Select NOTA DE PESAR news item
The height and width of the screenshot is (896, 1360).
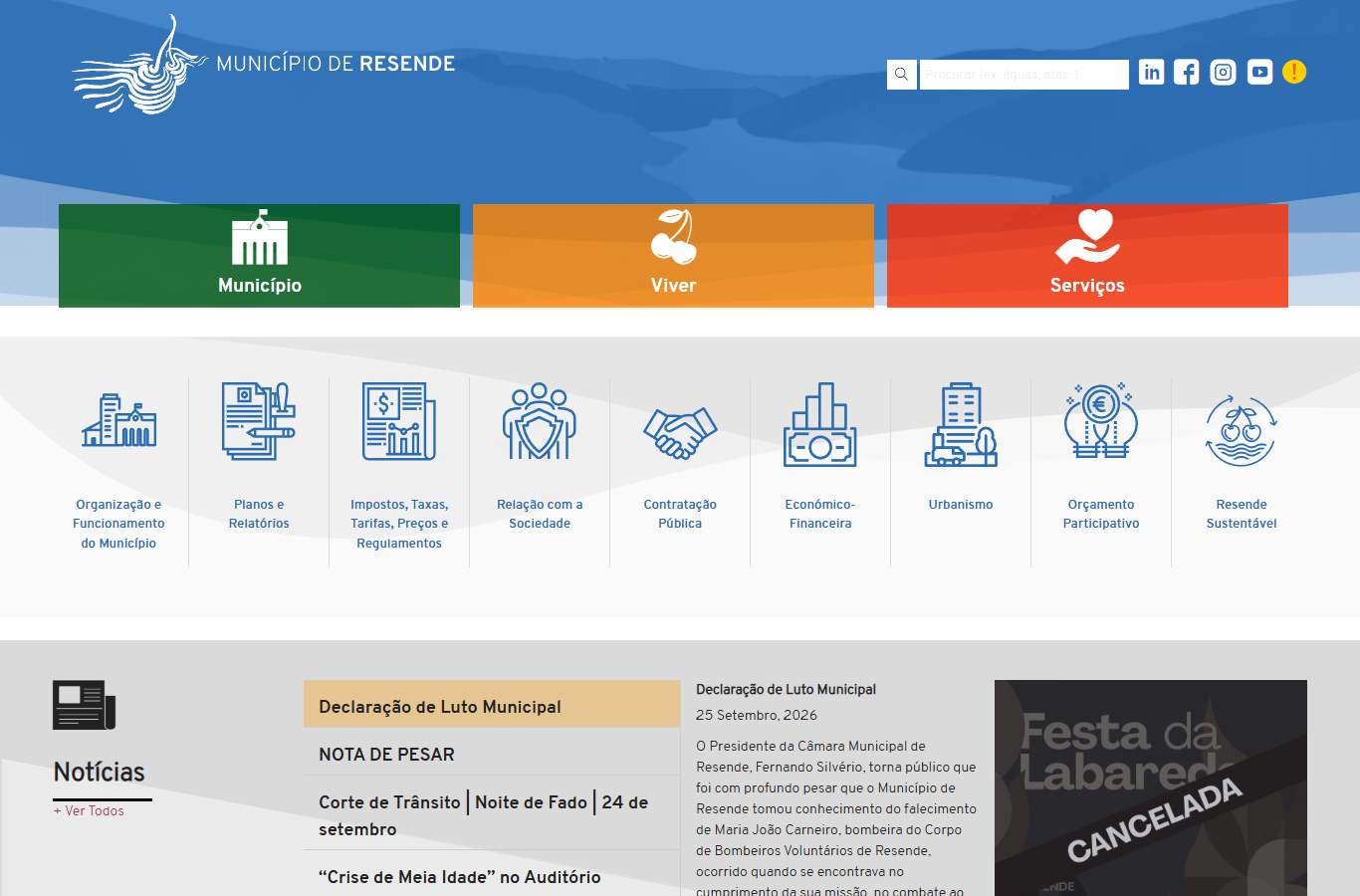492,754
